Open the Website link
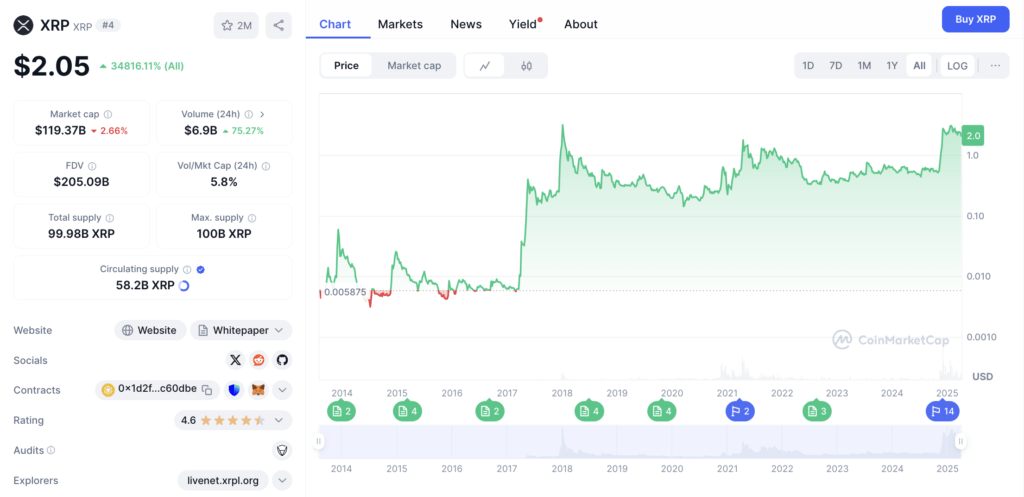The image size is (1024, 497). pos(150,330)
